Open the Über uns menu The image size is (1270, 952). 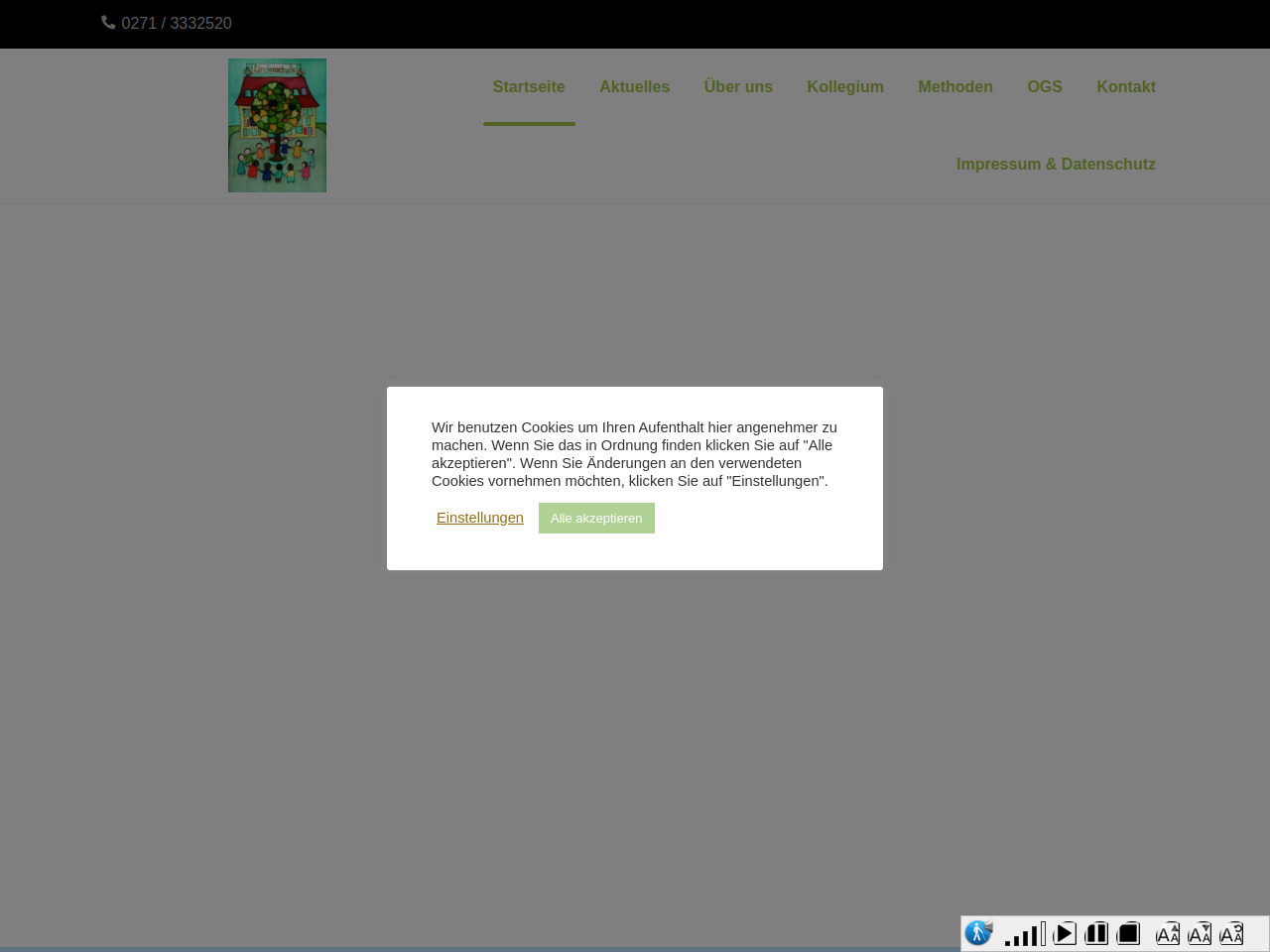click(738, 87)
